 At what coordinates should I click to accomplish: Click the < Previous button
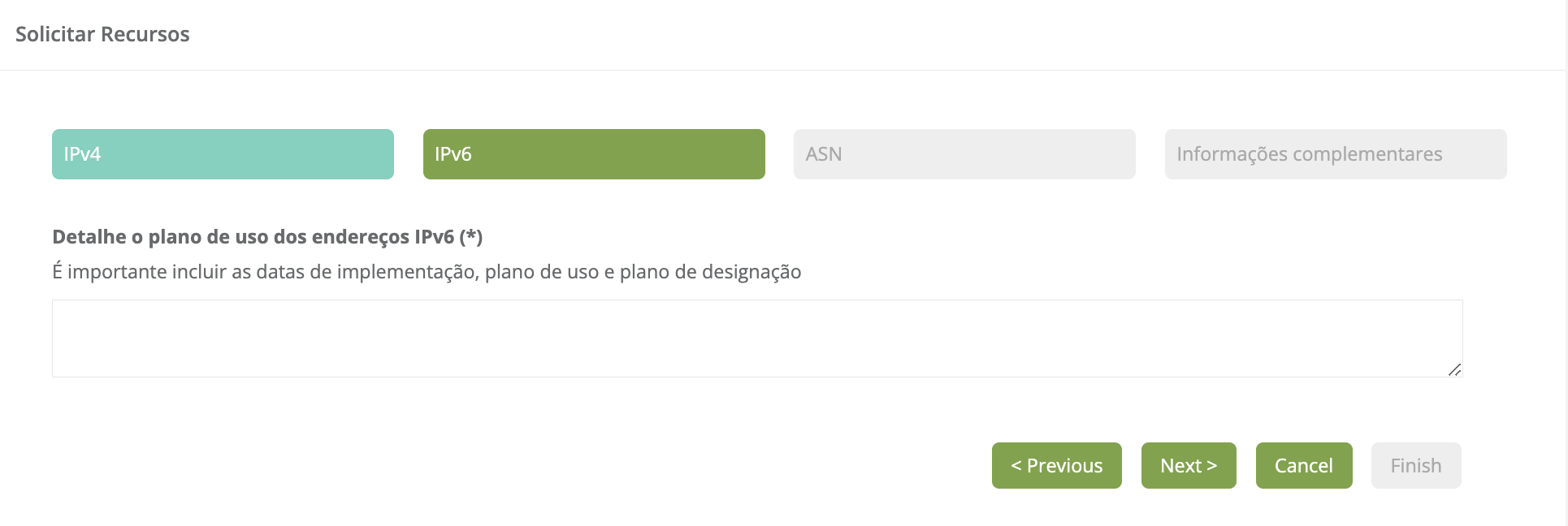click(1056, 466)
